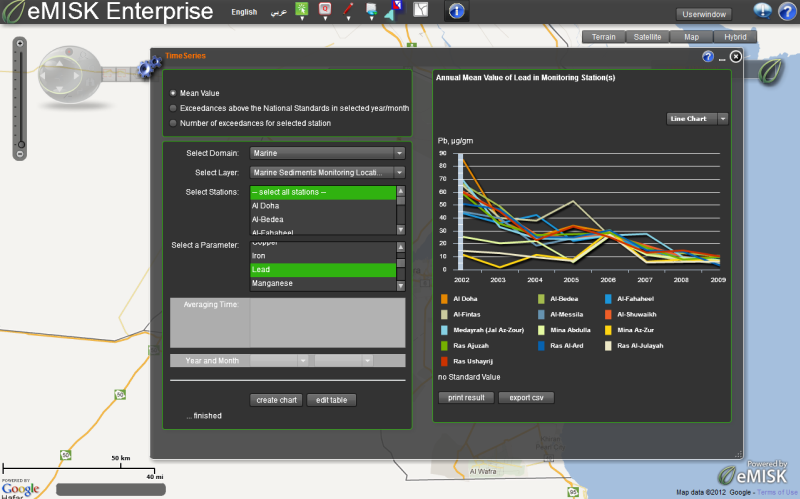Switch language to English
Viewport: 800px width, 499px height.
pos(244,12)
